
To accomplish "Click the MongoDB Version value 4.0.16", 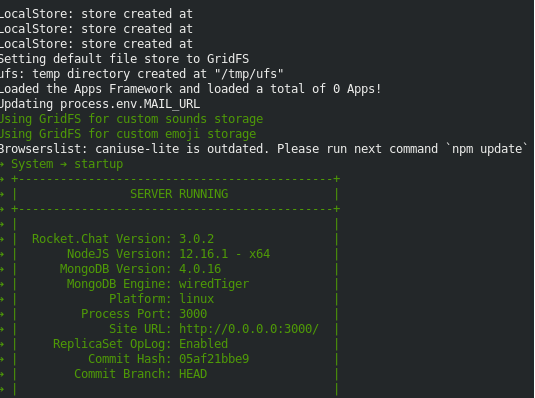I will point(200,269).
